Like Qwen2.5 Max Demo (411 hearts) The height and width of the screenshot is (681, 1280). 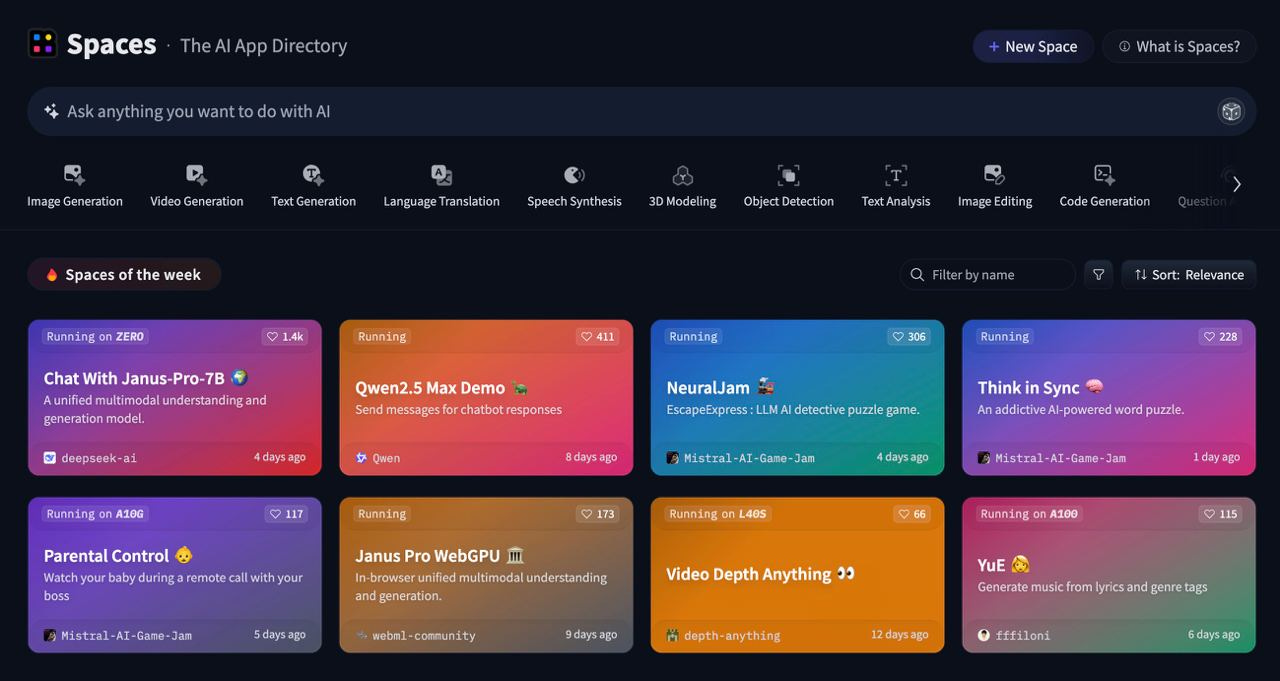[x=597, y=336]
